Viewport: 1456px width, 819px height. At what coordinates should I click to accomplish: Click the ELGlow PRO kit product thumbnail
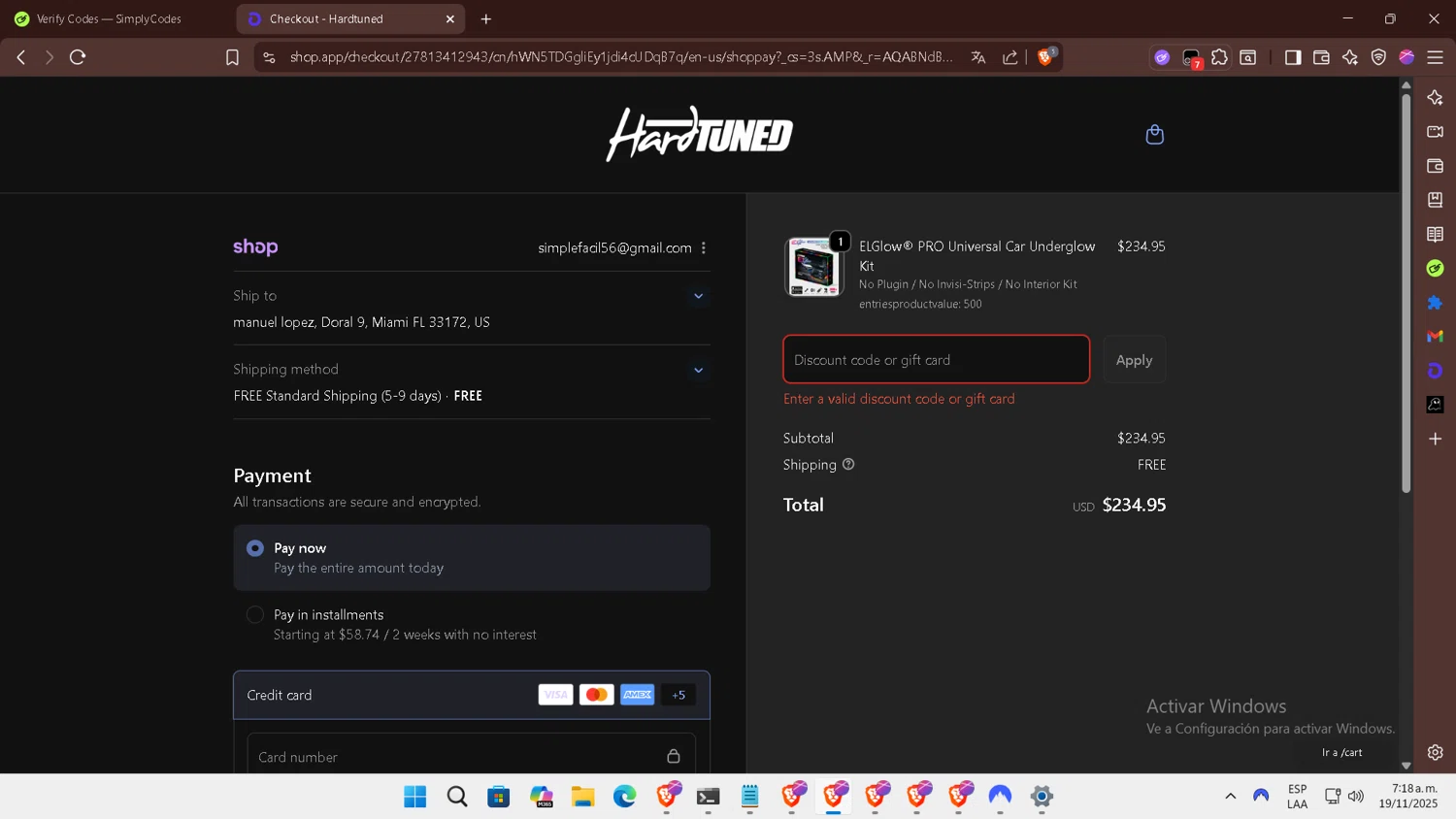813,266
